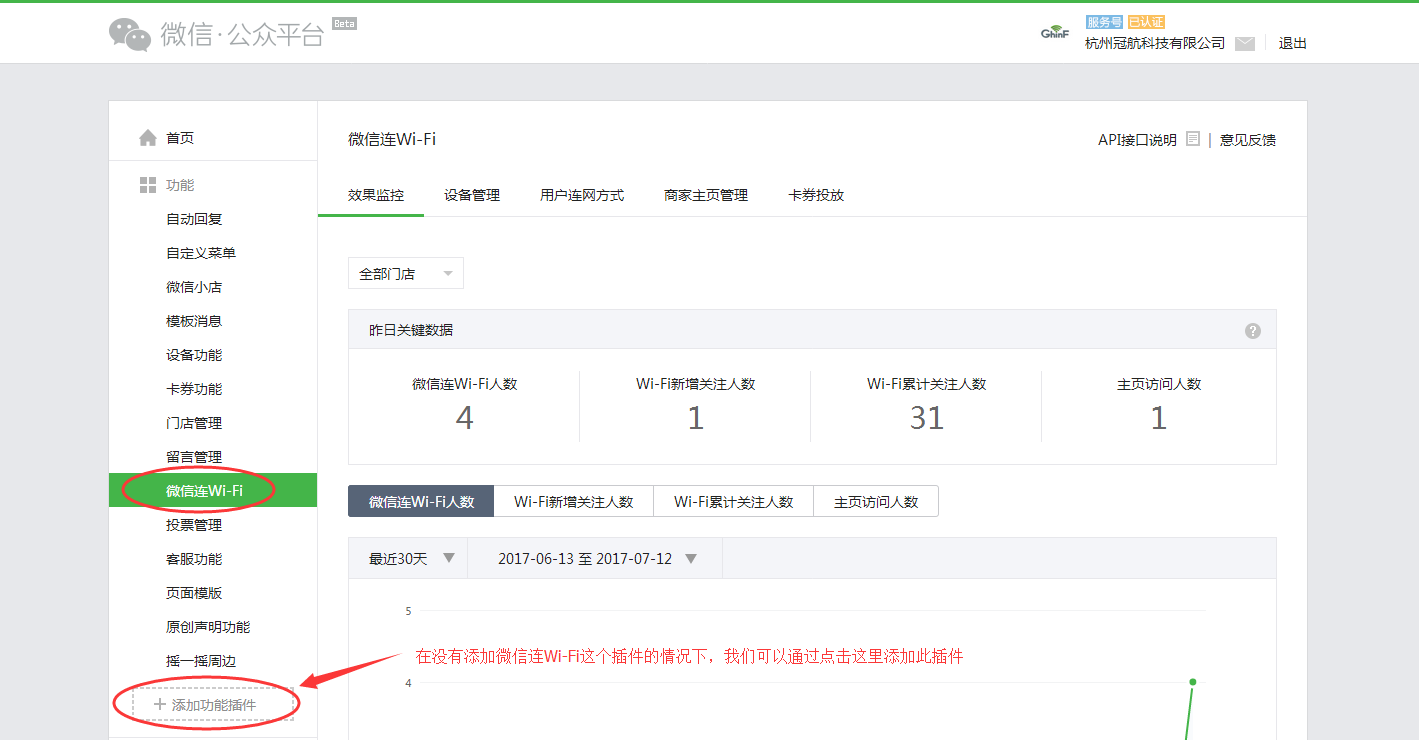Open the mail envelope icon in header

tap(1244, 43)
